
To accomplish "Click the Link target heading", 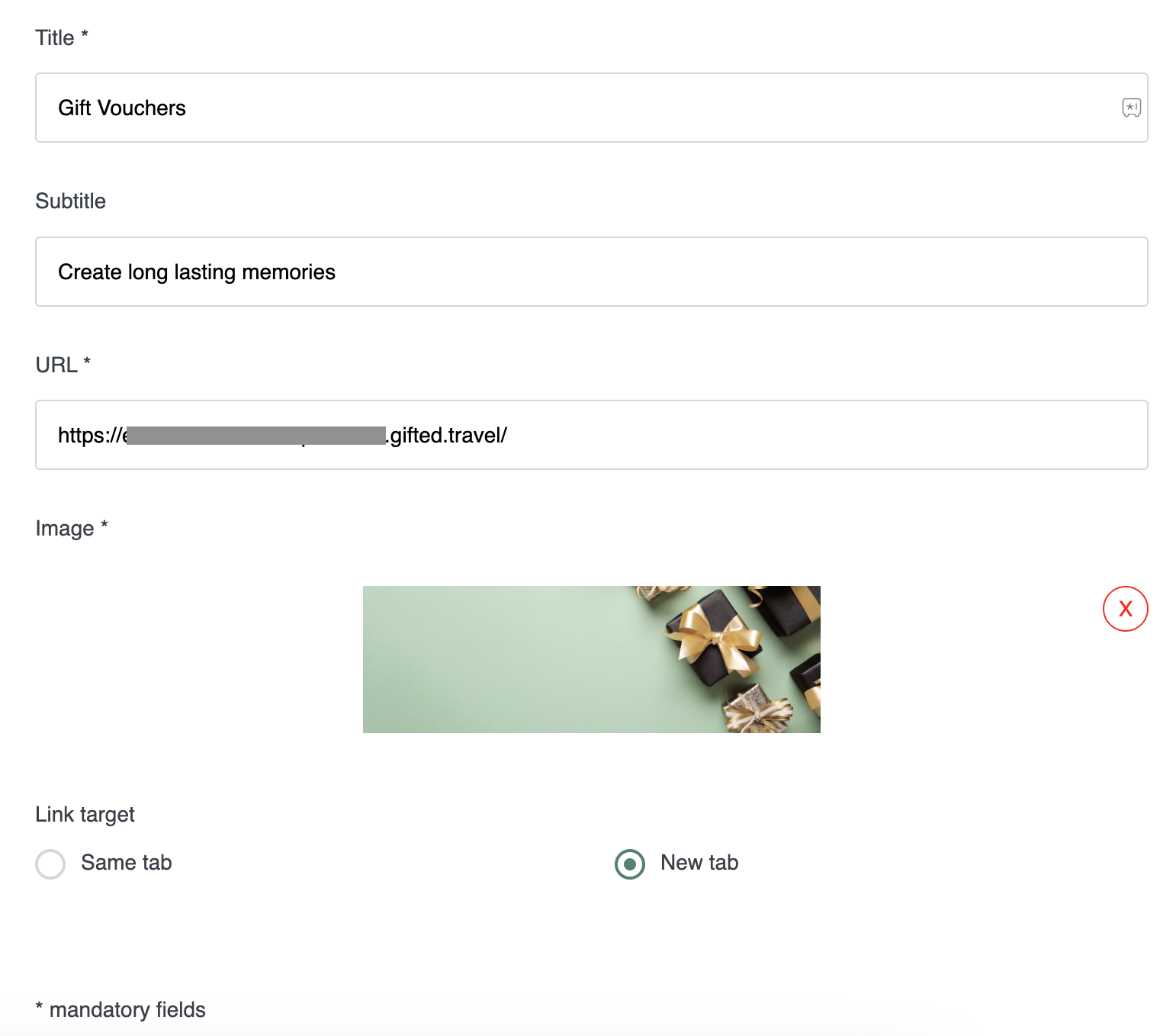I will point(85,815).
